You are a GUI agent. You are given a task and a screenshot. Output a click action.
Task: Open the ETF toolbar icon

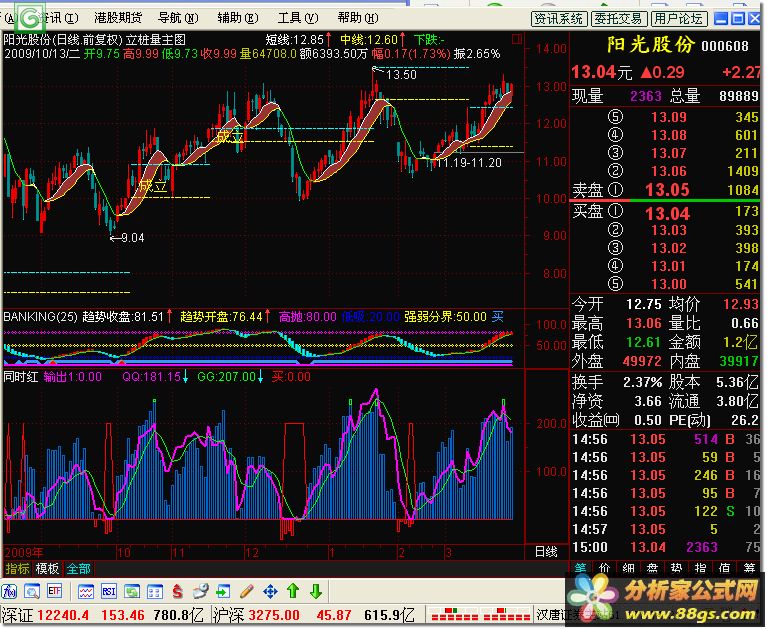[54, 592]
